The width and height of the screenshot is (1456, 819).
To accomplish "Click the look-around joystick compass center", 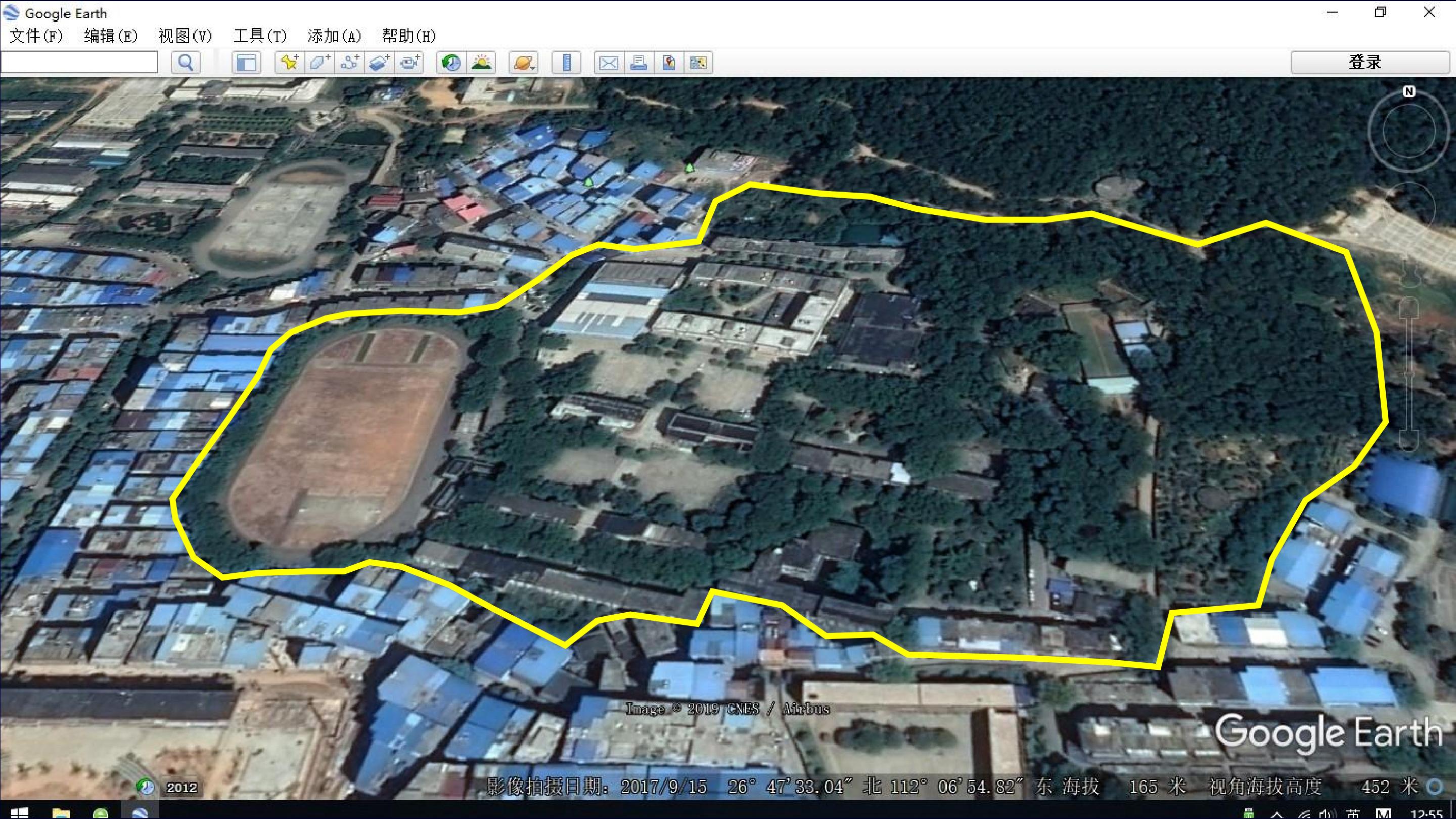I will tap(1409, 131).
